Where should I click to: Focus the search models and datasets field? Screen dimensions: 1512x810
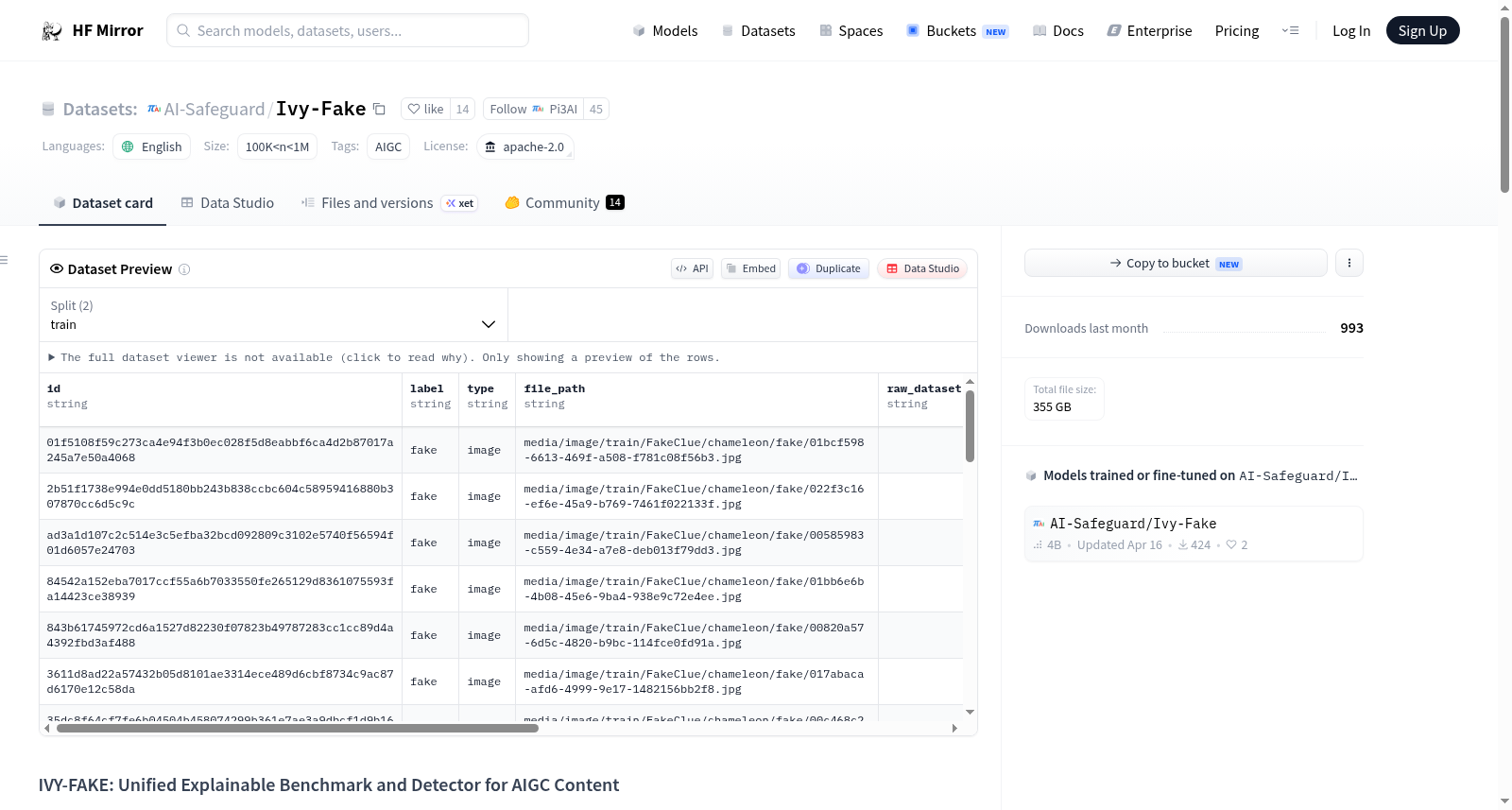[348, 30]
